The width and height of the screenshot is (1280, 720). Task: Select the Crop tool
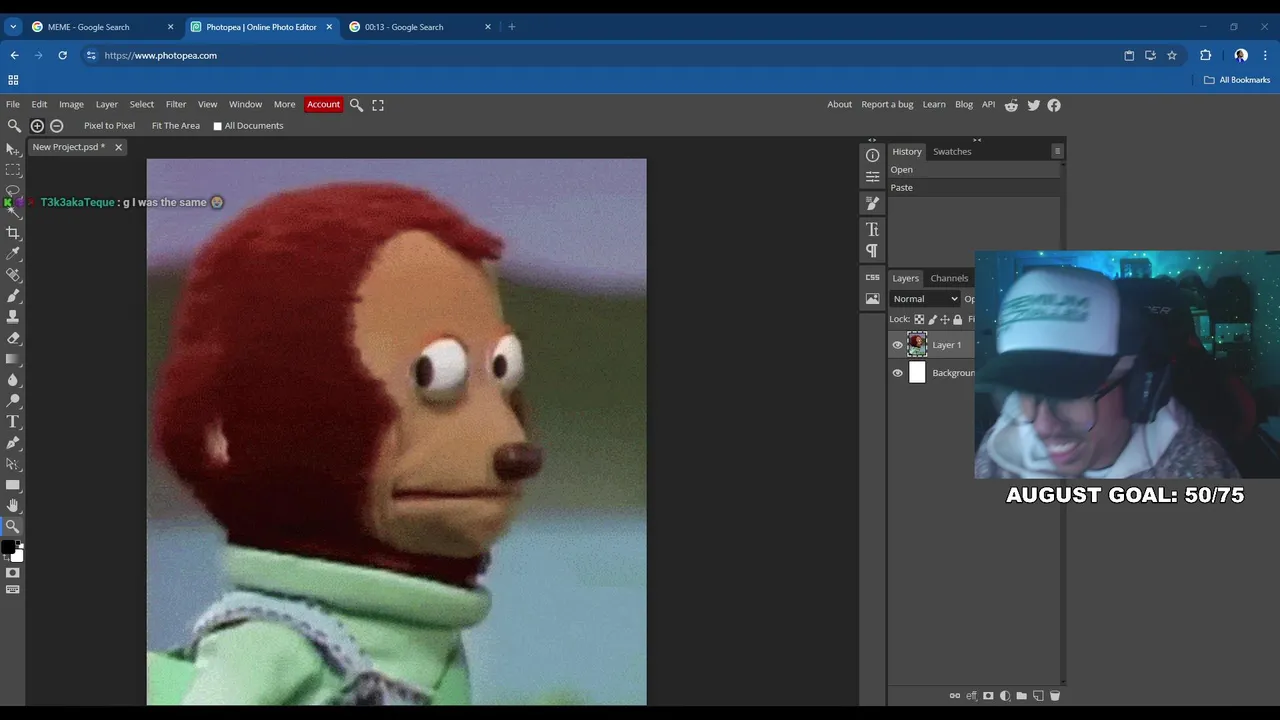point(13,233)
